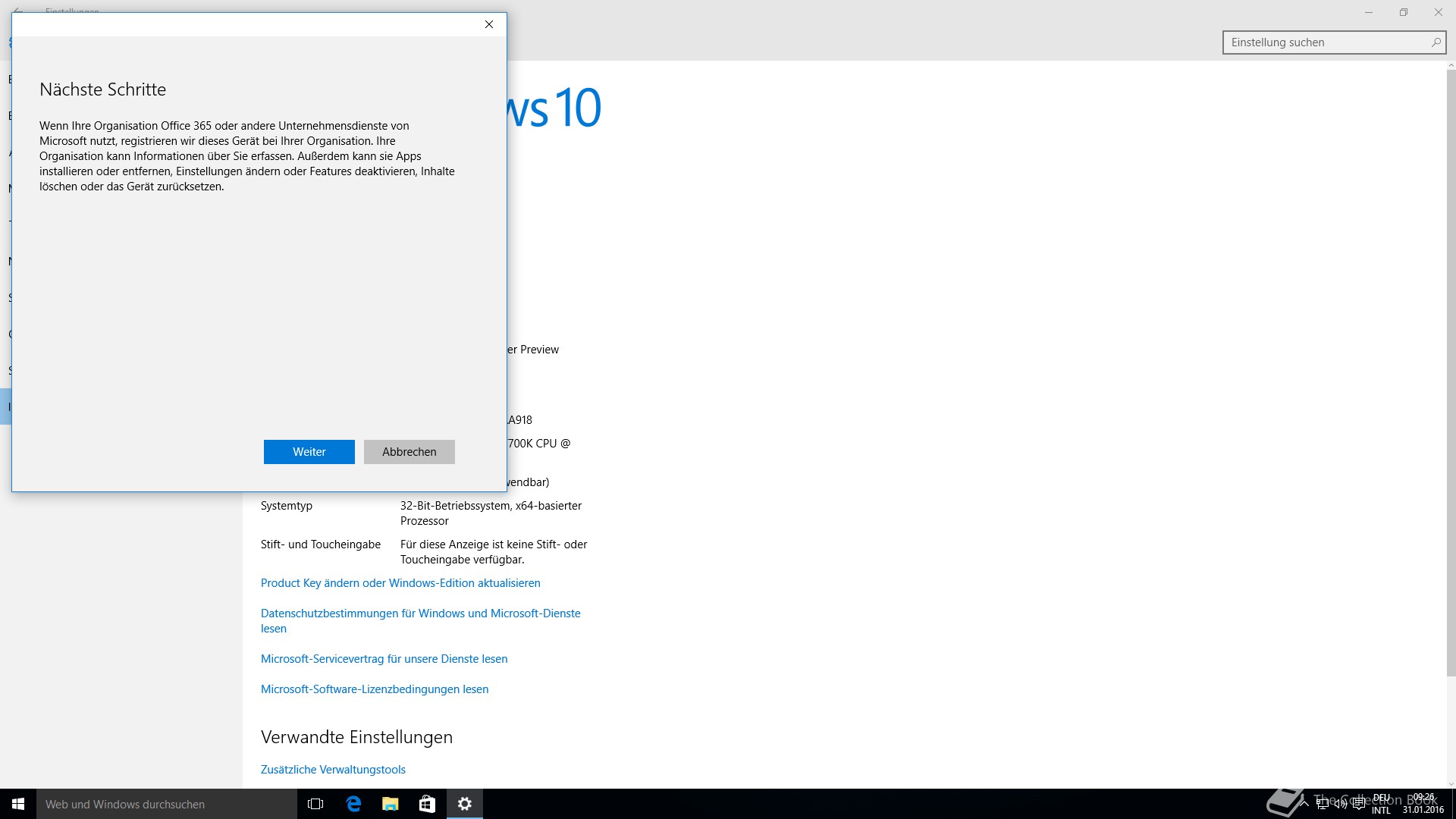Screen dimensions: 1456x819
Task: Open the clock showing 31.01.2016
Action: (x=1423, y=804)
